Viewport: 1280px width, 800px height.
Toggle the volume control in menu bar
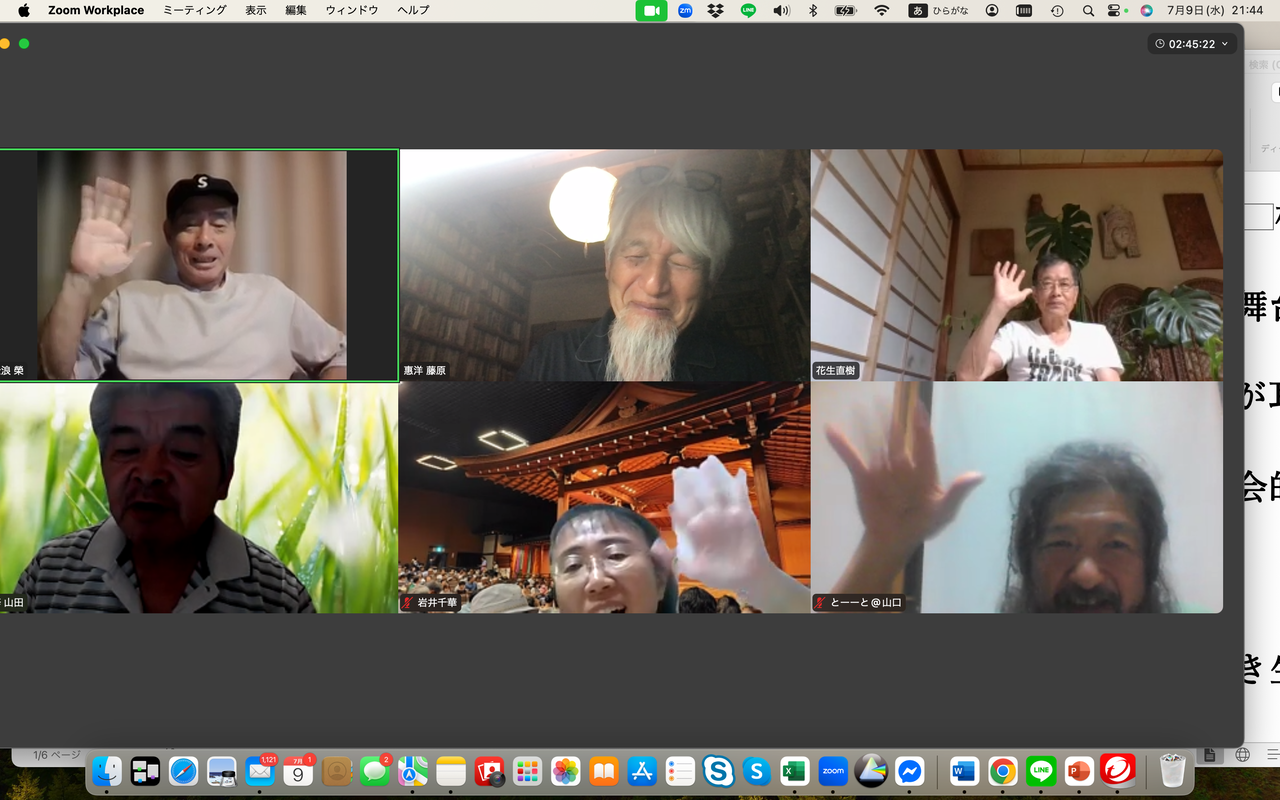[781, 10]
